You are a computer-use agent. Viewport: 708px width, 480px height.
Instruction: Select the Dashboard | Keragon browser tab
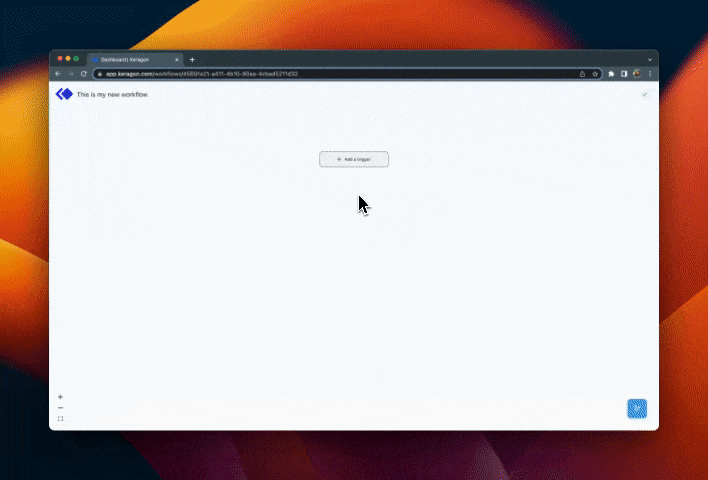tap(130, 59)
